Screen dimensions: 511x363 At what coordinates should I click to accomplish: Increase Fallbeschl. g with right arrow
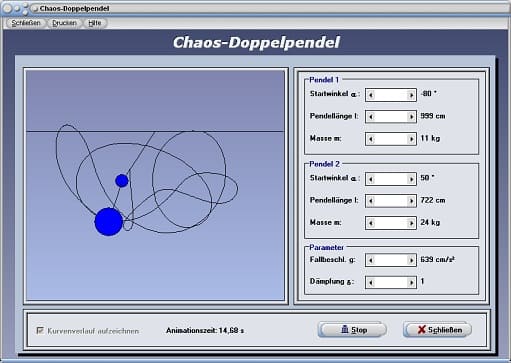point(411,260)
